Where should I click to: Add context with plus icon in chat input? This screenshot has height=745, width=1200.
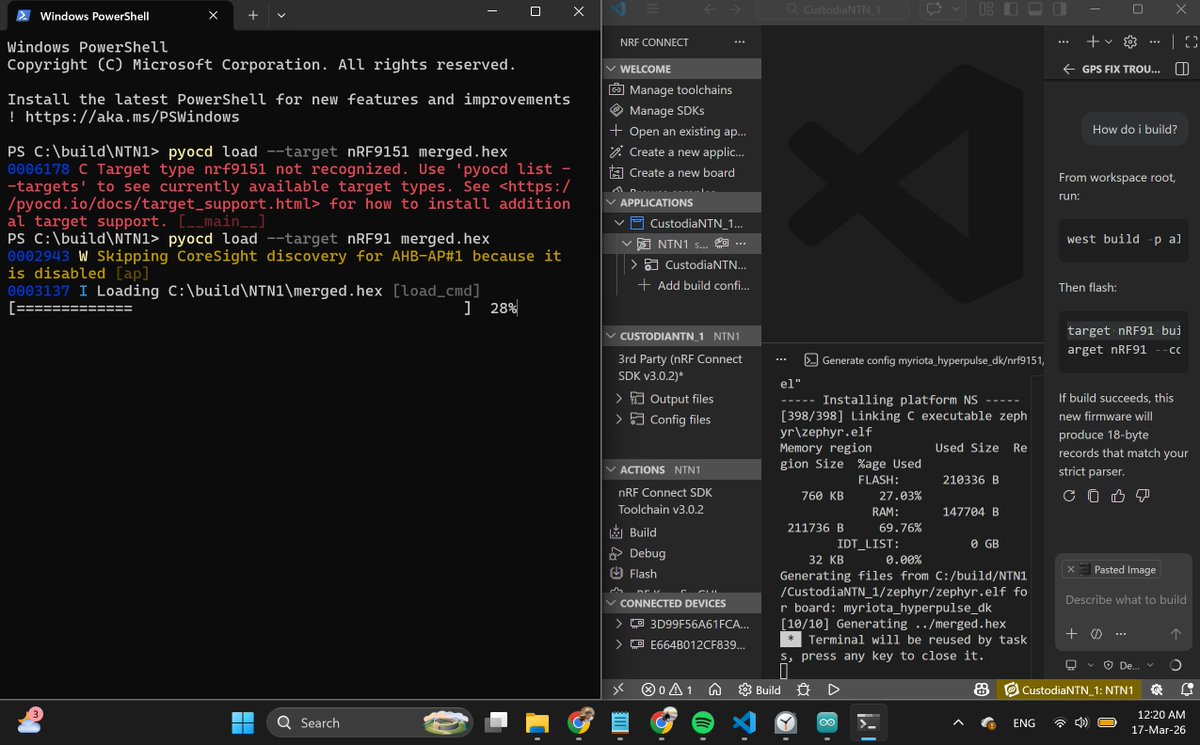click(1071, 634)
